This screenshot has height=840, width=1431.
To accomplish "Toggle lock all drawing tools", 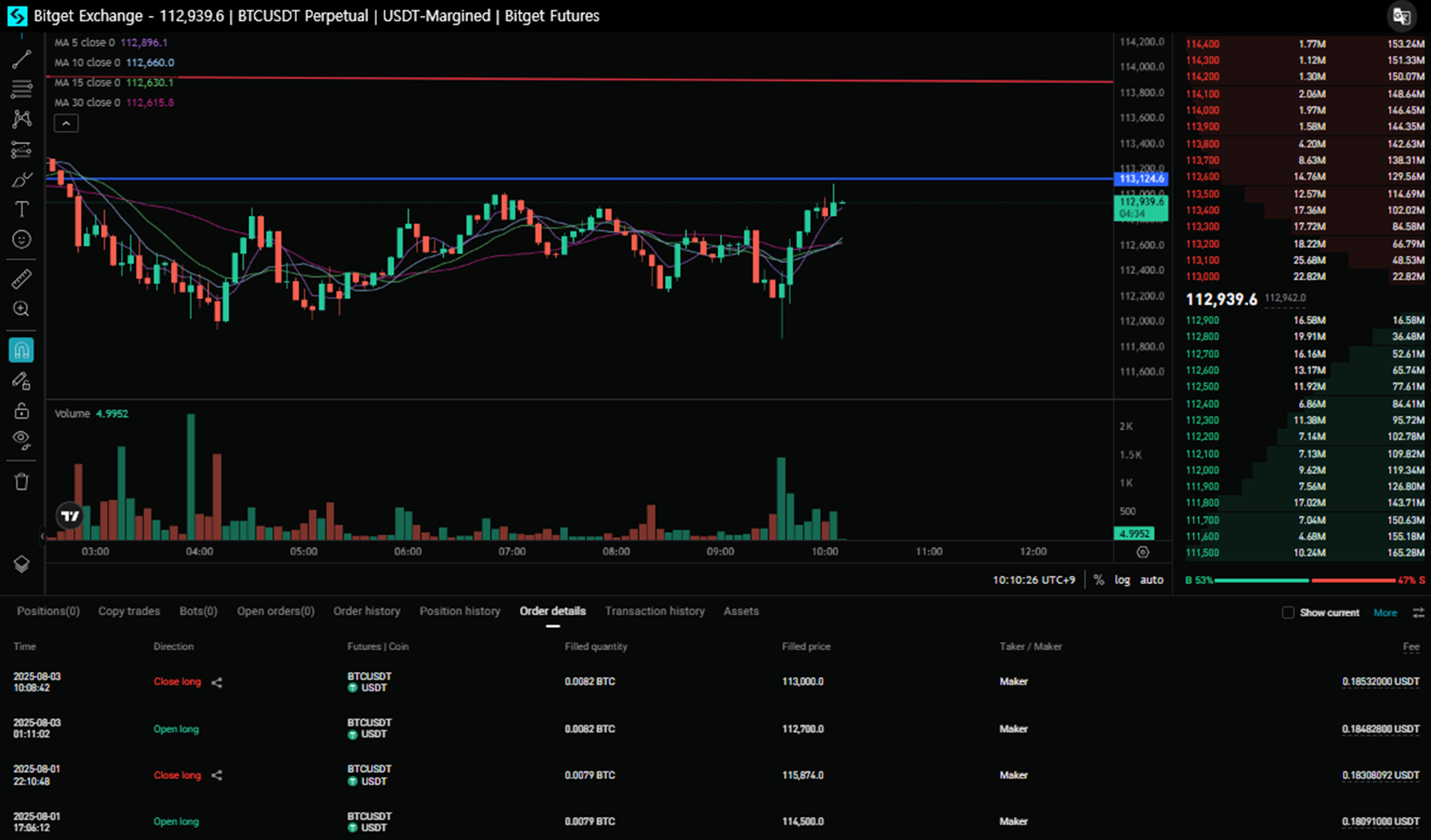I will [x=22, y=410].
